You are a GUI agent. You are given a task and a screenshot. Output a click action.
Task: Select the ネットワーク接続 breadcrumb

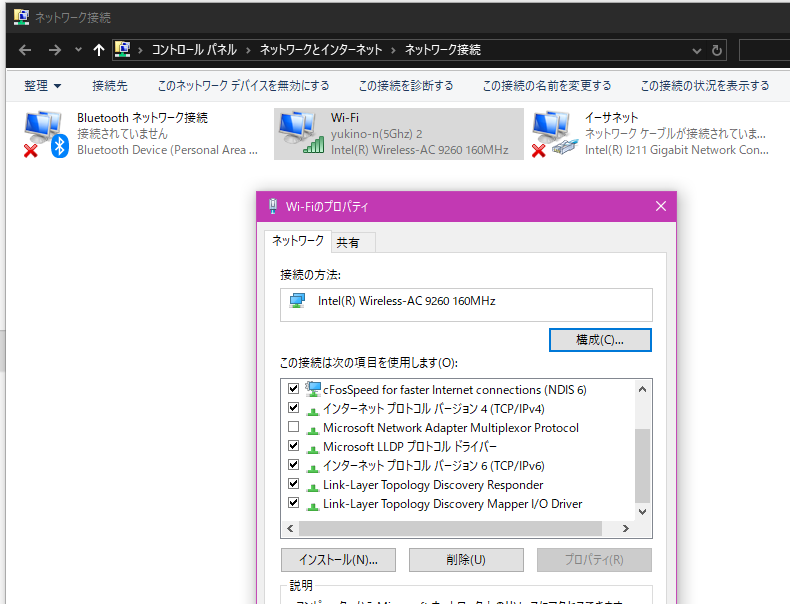(443, 50)
